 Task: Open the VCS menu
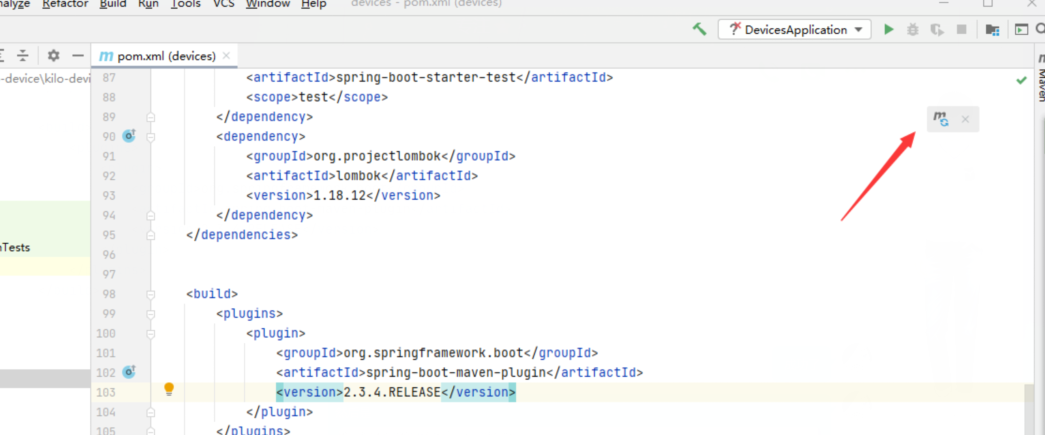click(x=224, y=4)
